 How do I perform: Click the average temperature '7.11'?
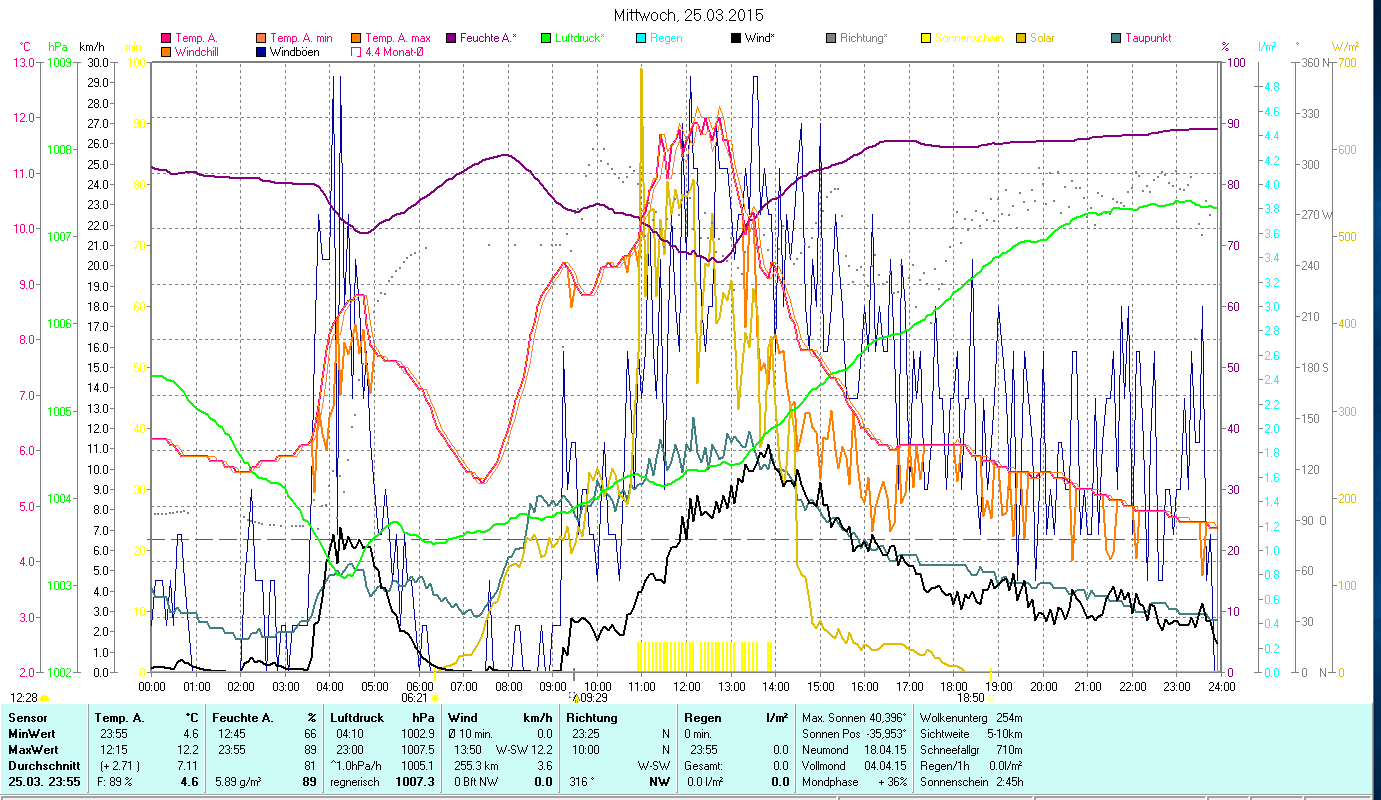[x=186, y=766]
